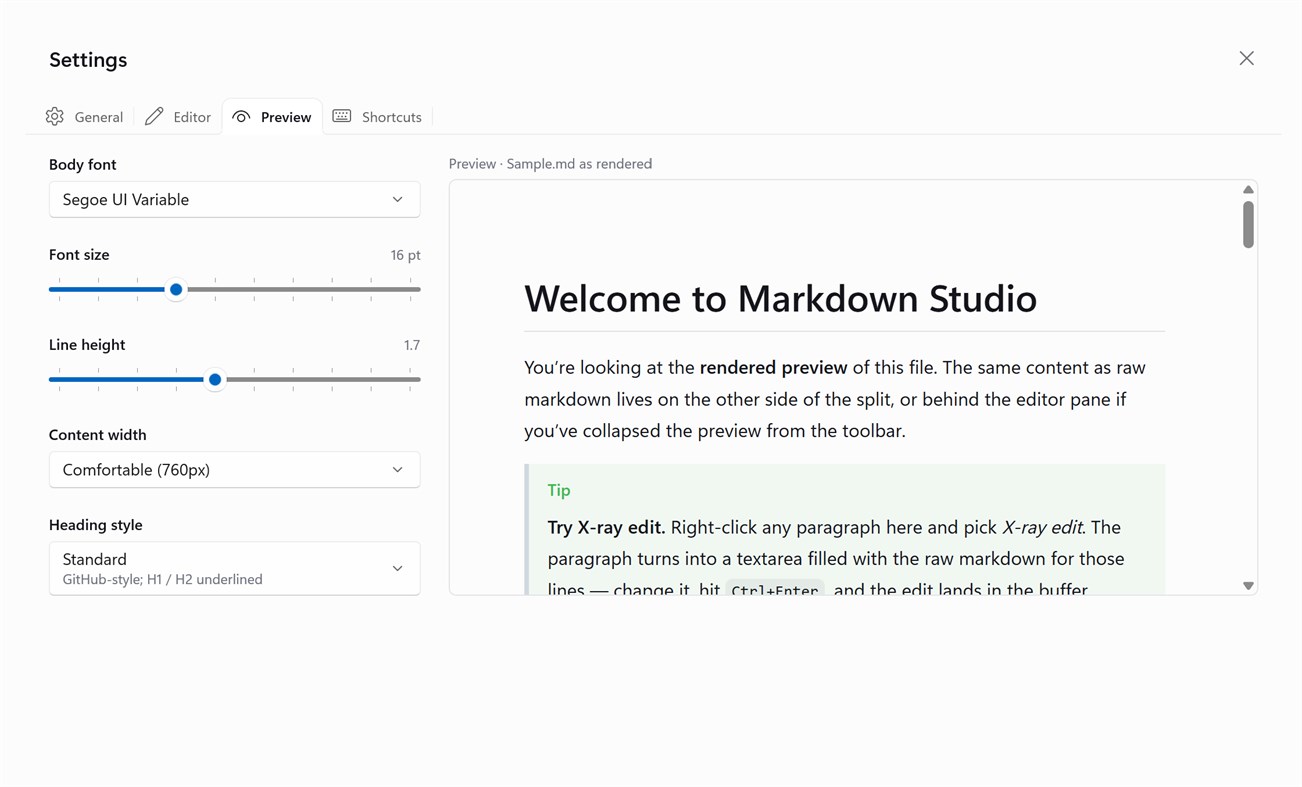Open the Heading style dropdown

click(x=234, y=568)
